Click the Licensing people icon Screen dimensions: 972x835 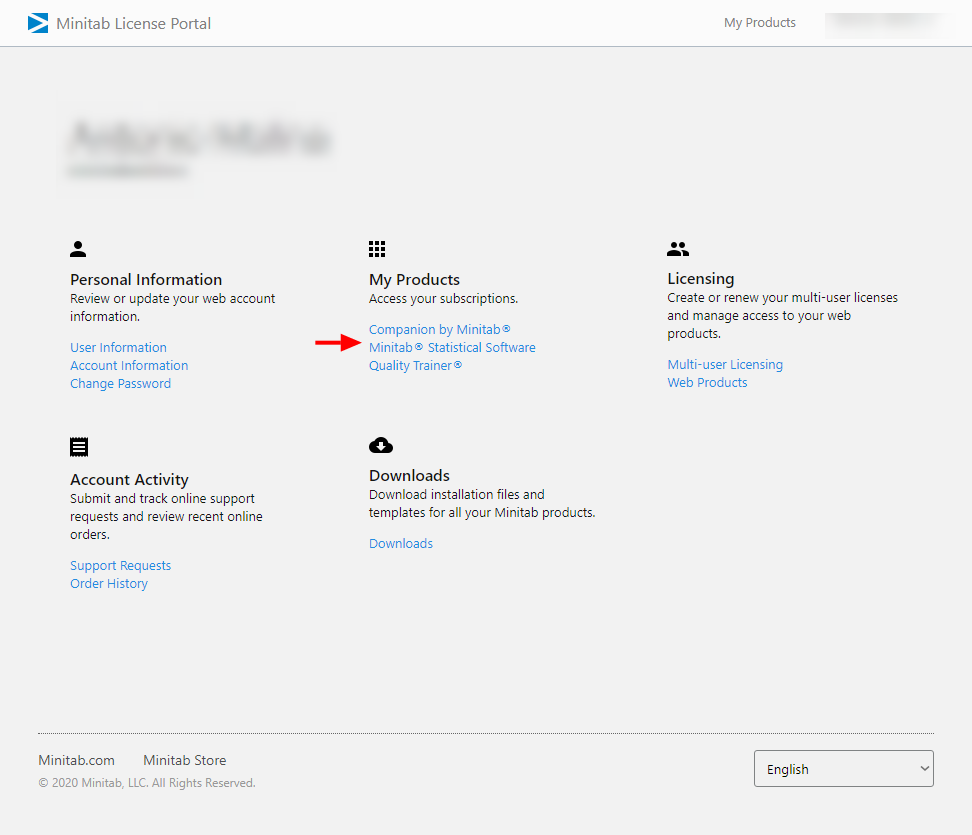coord(678,249)
